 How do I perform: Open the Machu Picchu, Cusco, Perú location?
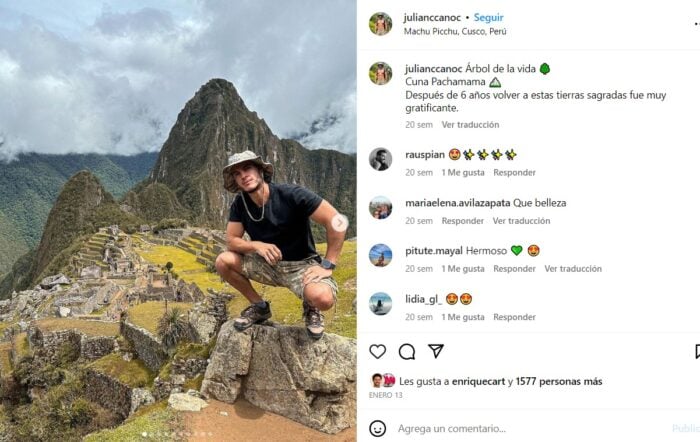click(455, 31)
